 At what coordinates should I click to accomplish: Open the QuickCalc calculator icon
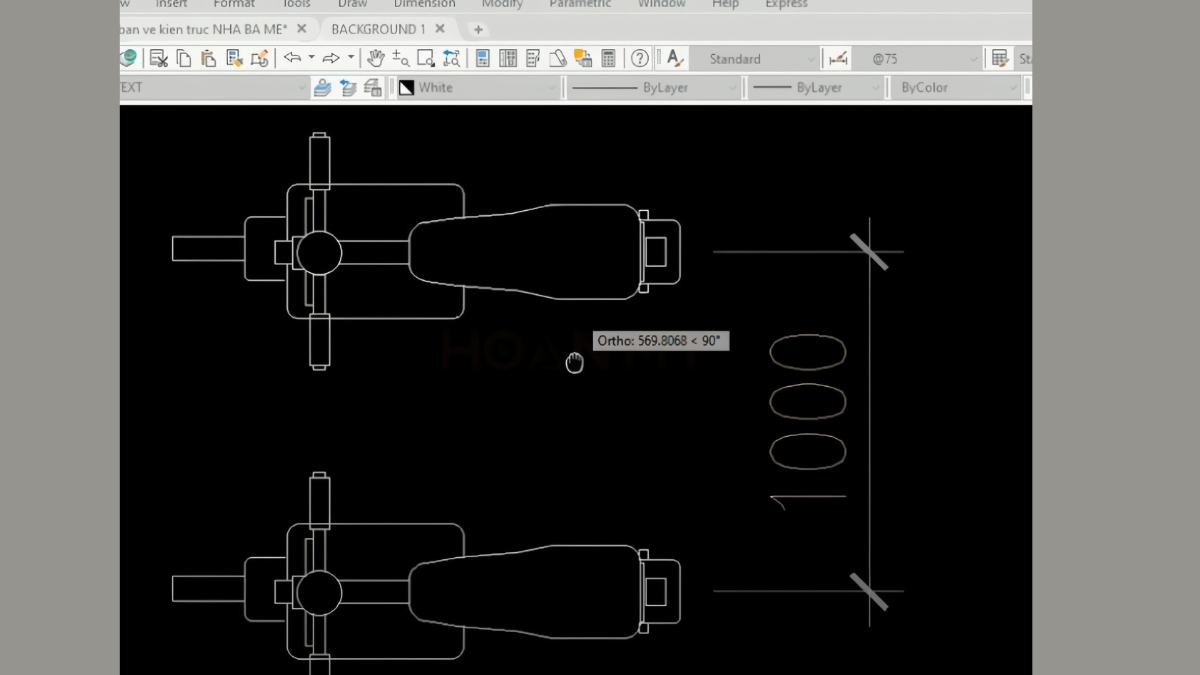(608, 58)
